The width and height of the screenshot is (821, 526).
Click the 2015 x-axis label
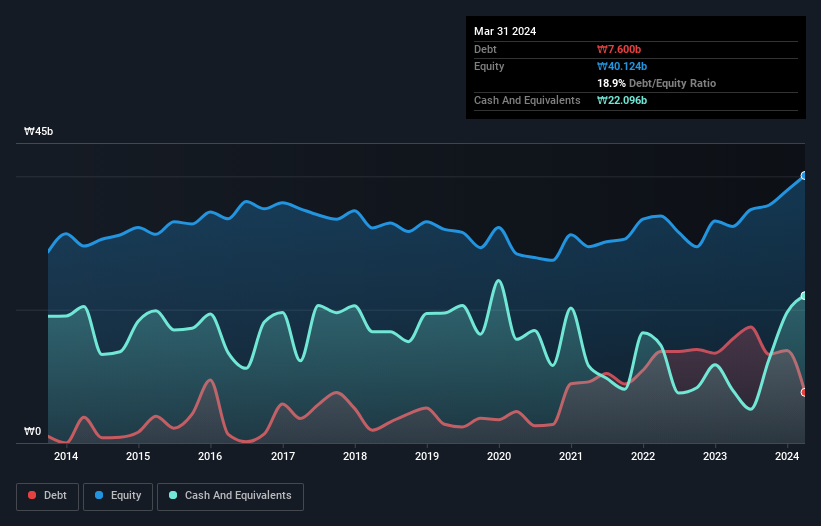(138, 456)
